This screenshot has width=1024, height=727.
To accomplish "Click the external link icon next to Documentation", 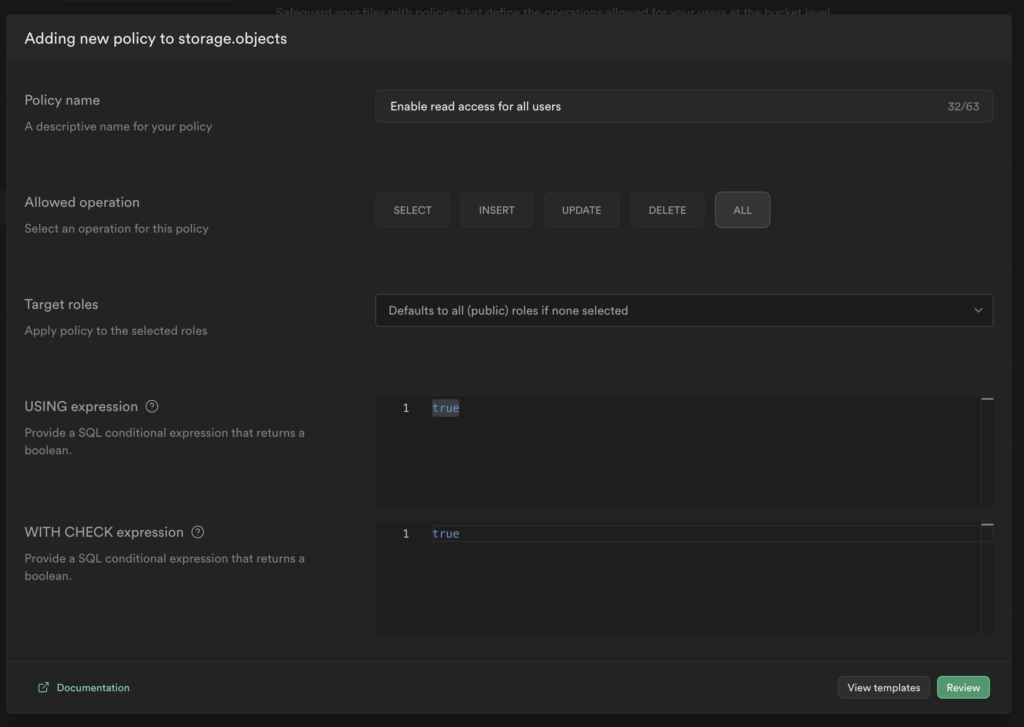I will point(43,688).
